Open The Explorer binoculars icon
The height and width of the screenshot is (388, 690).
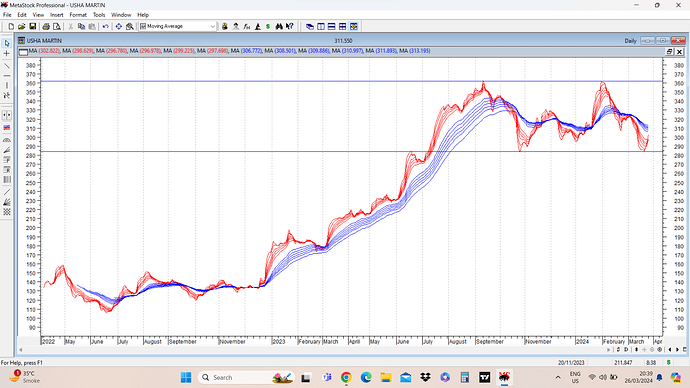(x=279, y=26)
